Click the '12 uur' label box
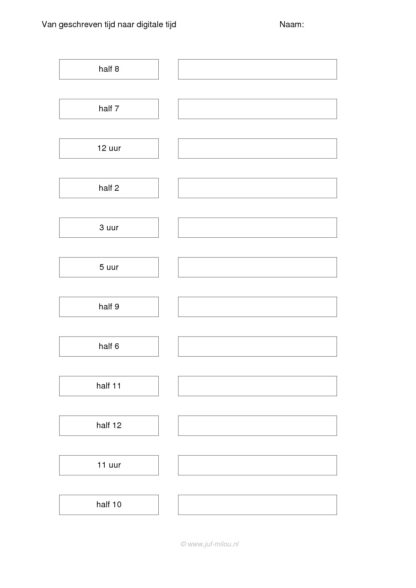Viewport: 416px width, 588px height. point(109,148)
